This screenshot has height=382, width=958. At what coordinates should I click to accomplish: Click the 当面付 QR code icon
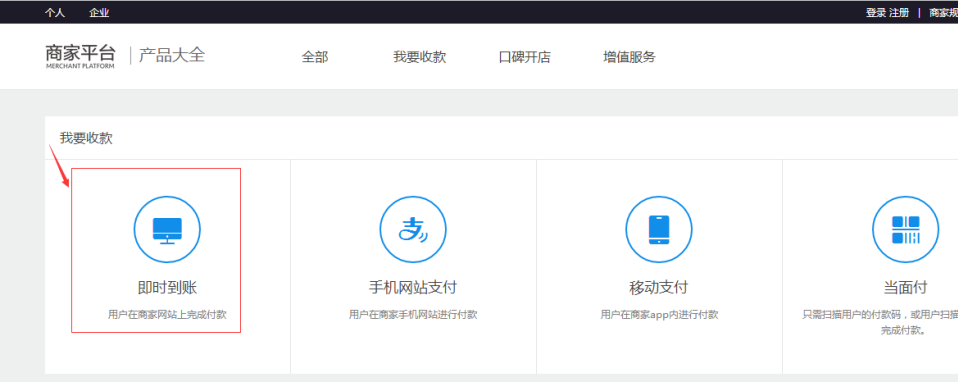pos(905,230)
